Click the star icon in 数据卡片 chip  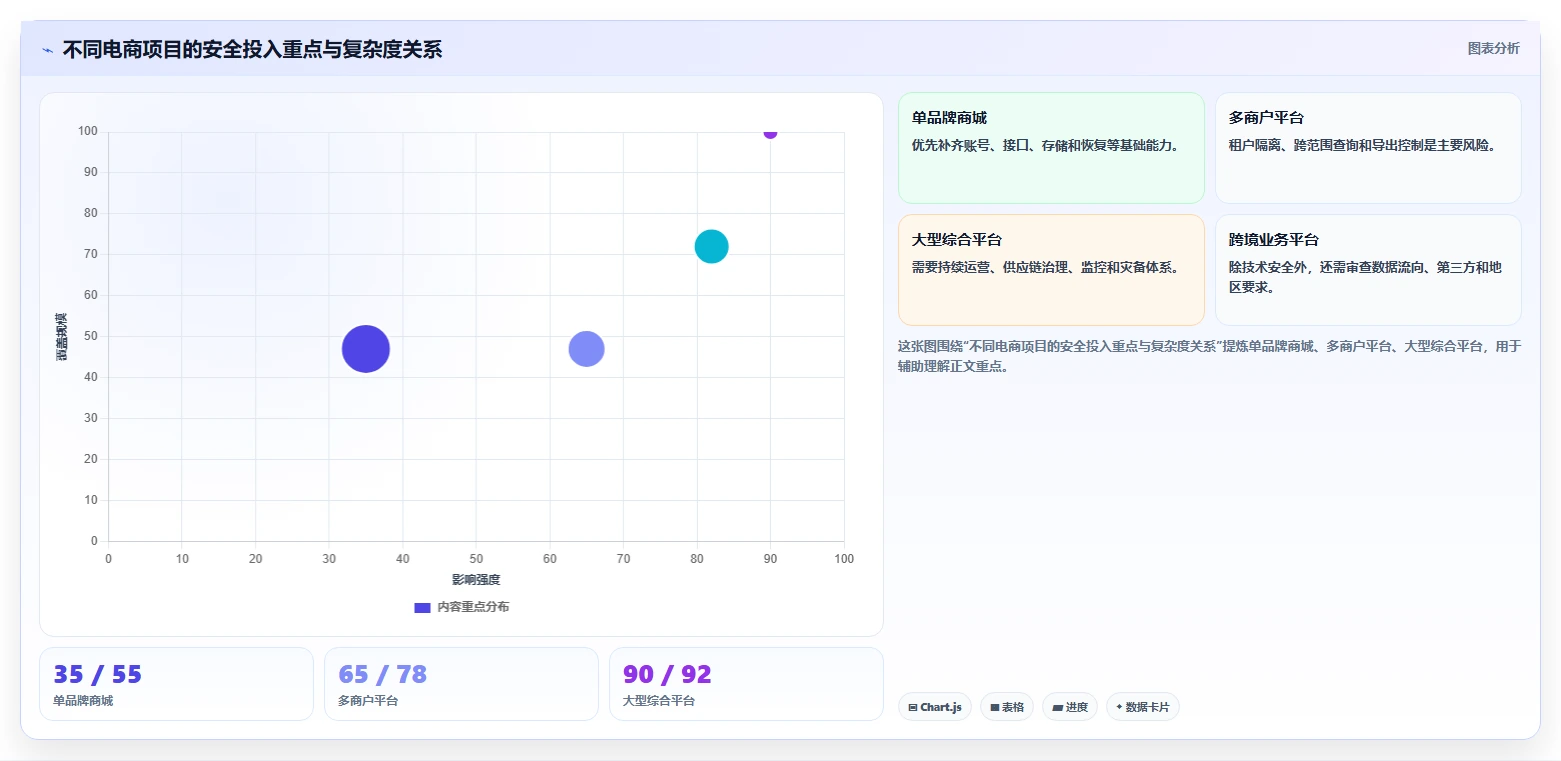pos(1120,707)
